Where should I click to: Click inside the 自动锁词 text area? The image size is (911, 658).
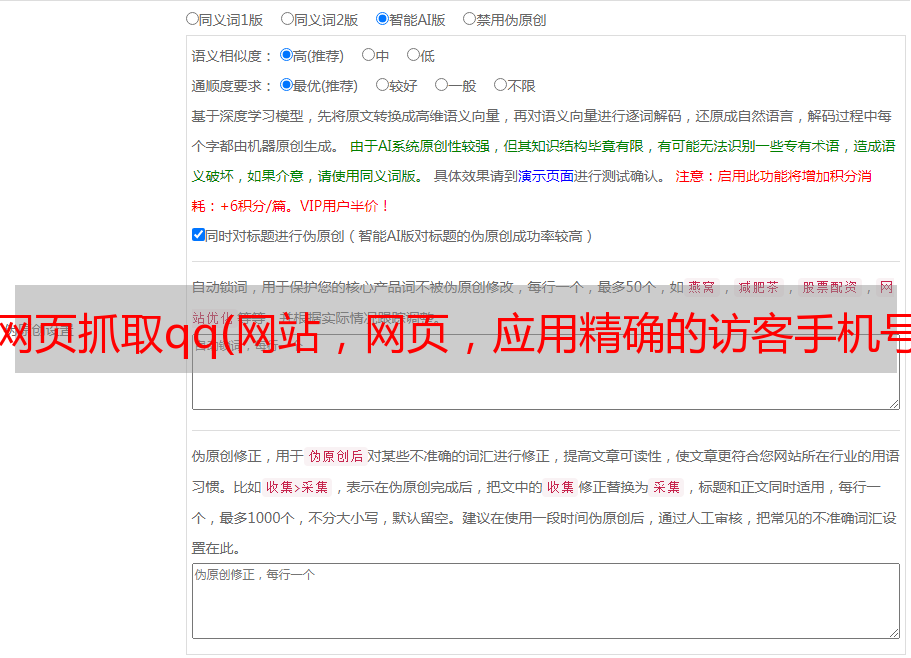[546, 372]
